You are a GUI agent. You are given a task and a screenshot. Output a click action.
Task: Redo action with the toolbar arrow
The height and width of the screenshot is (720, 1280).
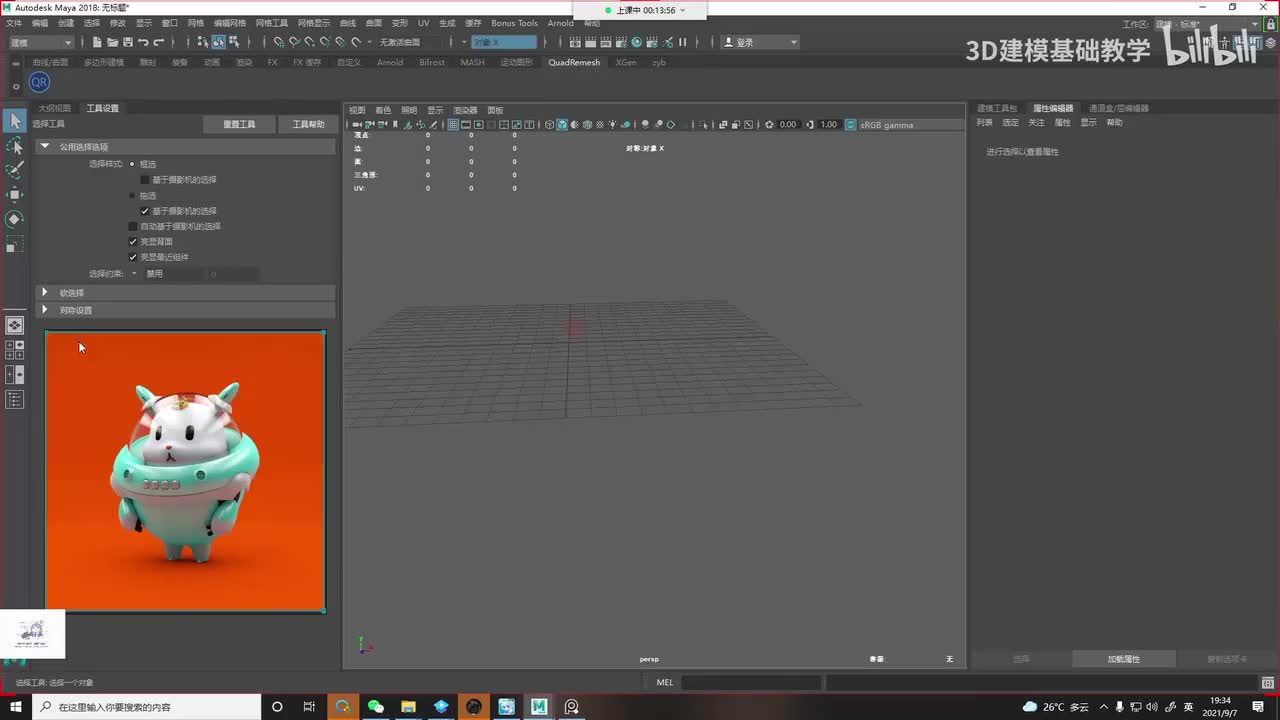point(159,42)
